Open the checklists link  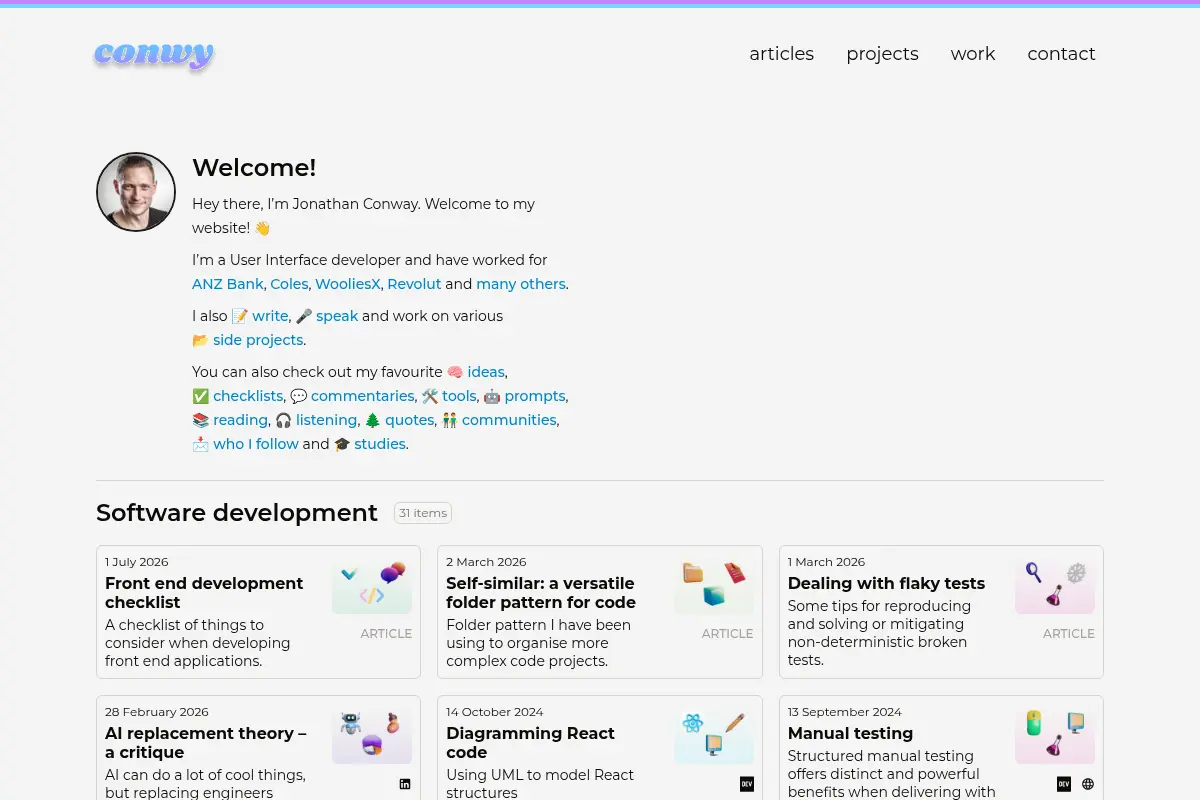click(x=248, y=396)
